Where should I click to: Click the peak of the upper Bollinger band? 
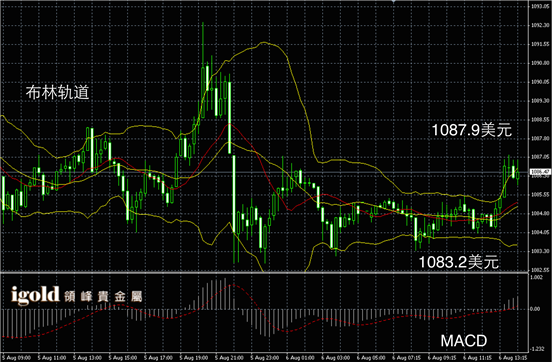(263, 43)
